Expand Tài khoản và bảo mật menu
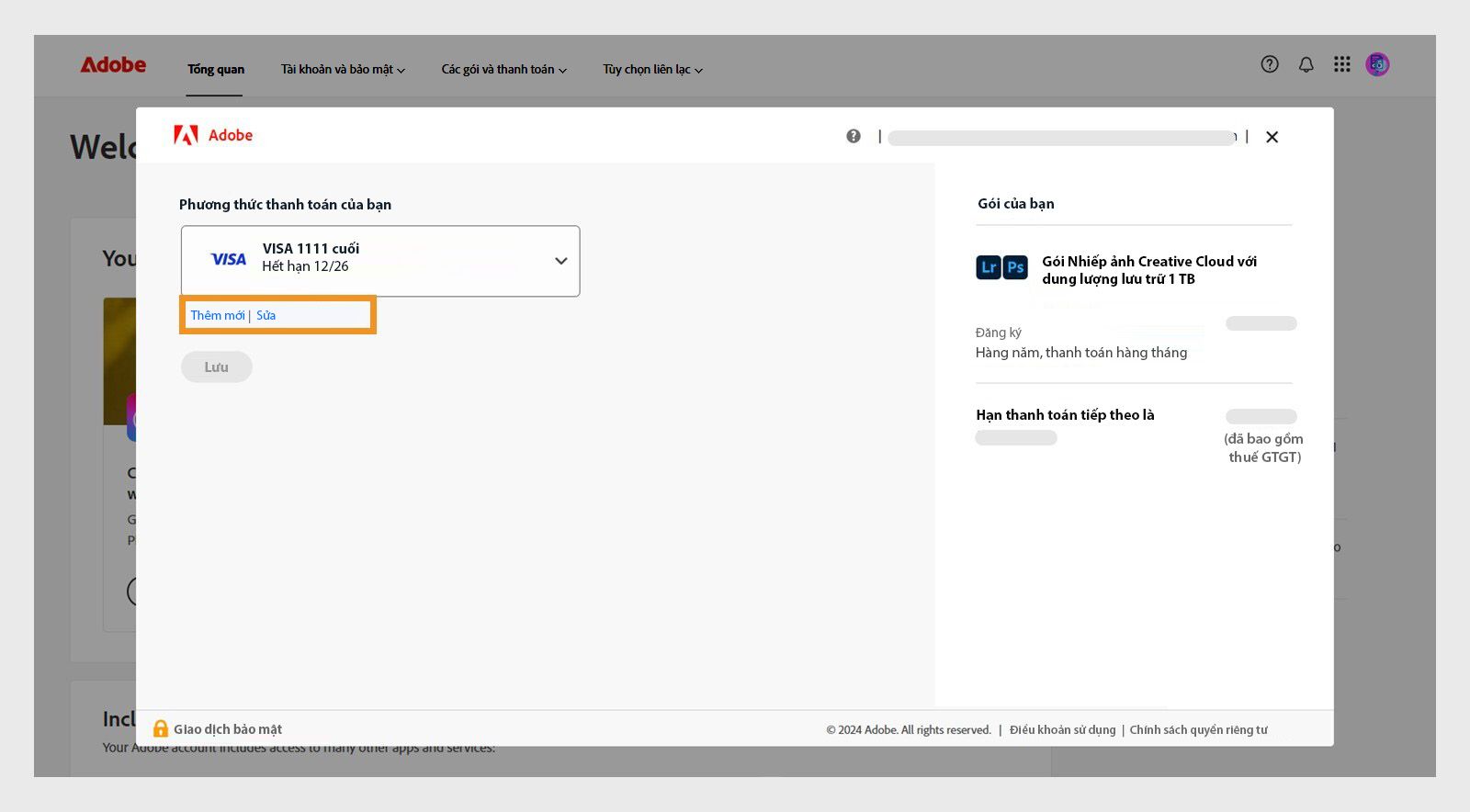This screenshot has width=1470, height=812. (x=343, y=70)
